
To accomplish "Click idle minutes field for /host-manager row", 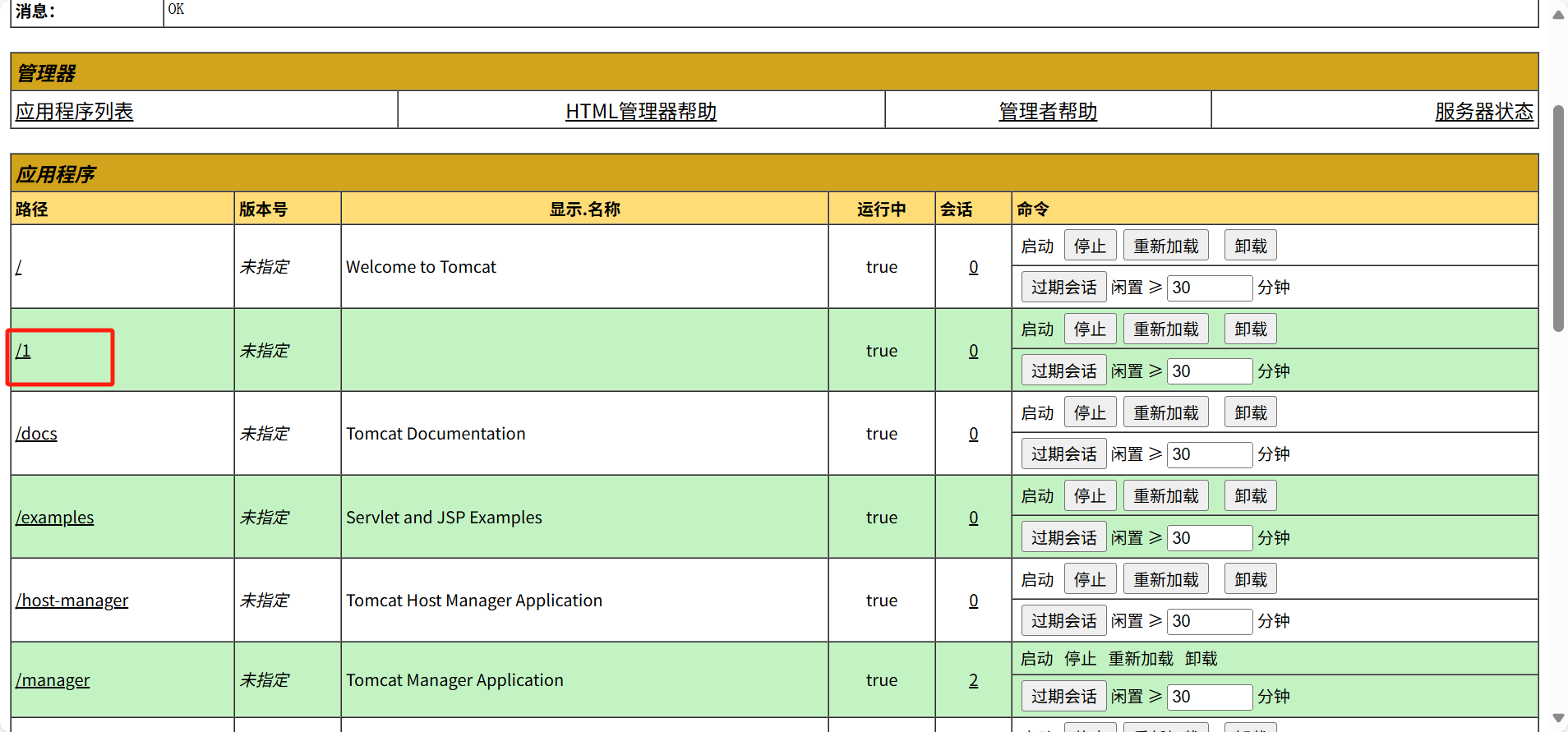I will tap(1210, 621).
